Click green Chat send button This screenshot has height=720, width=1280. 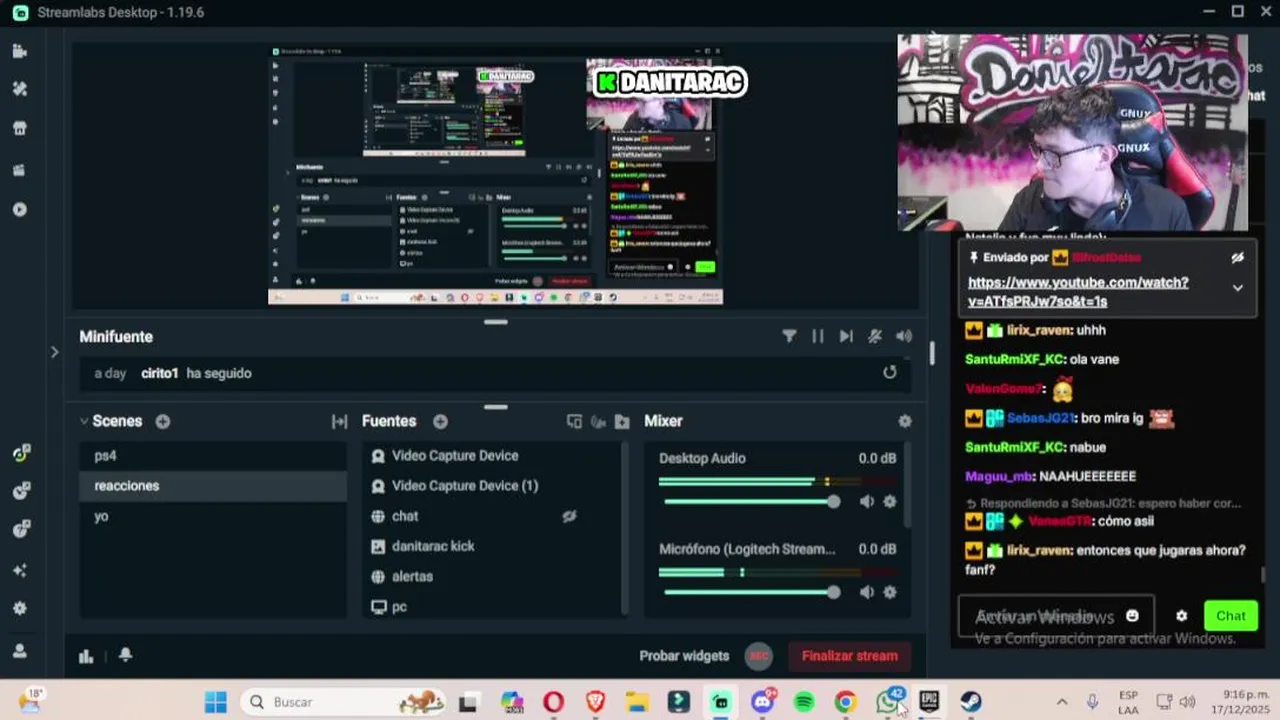tap(1231, 616)
